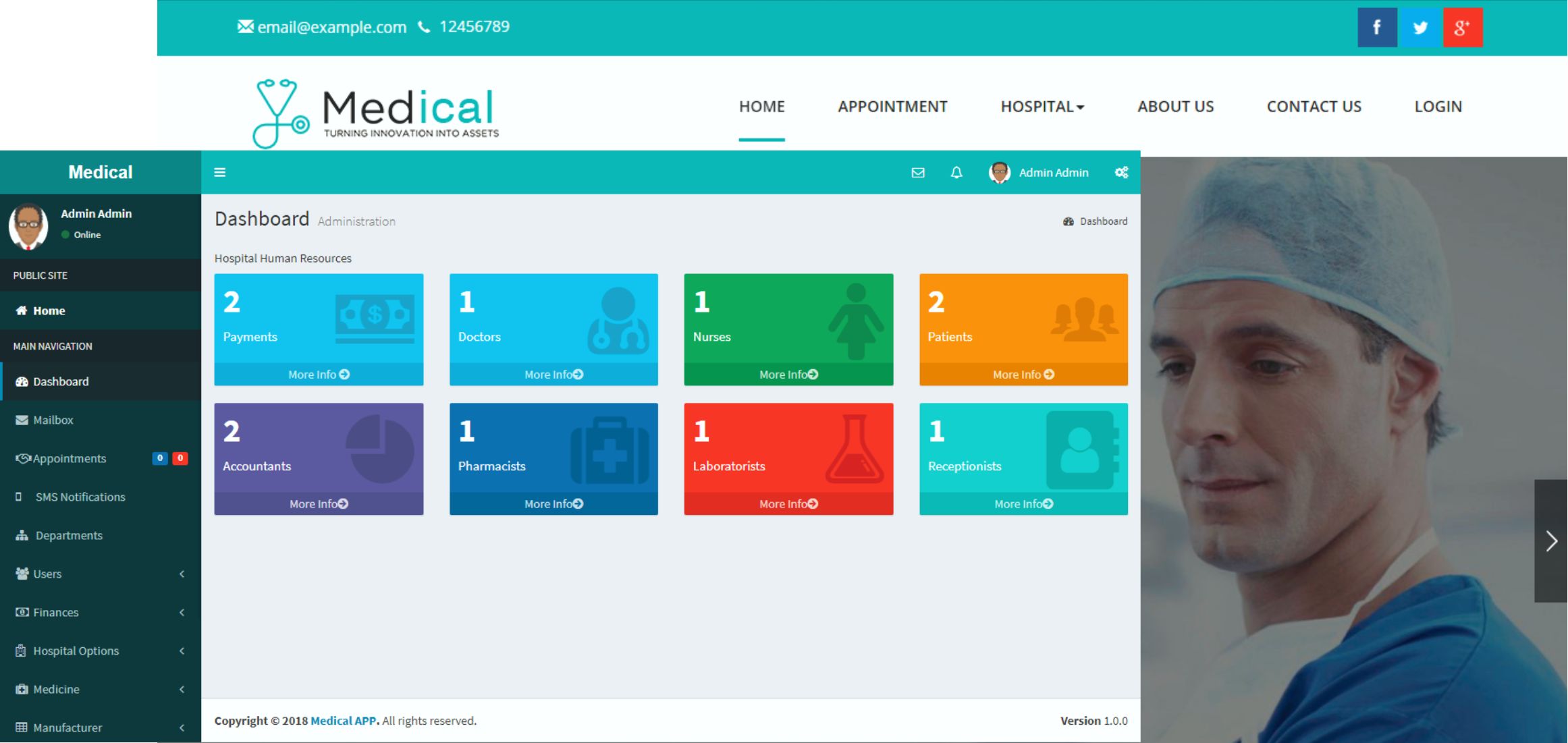Click More Info on Doctors card
The height and width of the screenshot is (743, 1568).
point(553,375)
